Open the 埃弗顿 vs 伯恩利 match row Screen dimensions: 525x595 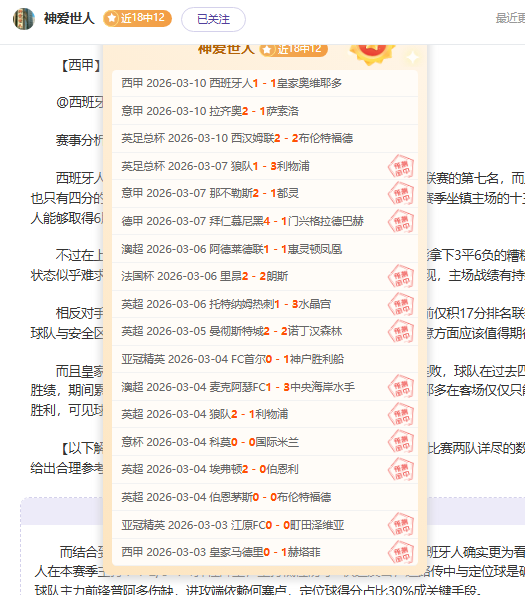click(x=265, y=469)
